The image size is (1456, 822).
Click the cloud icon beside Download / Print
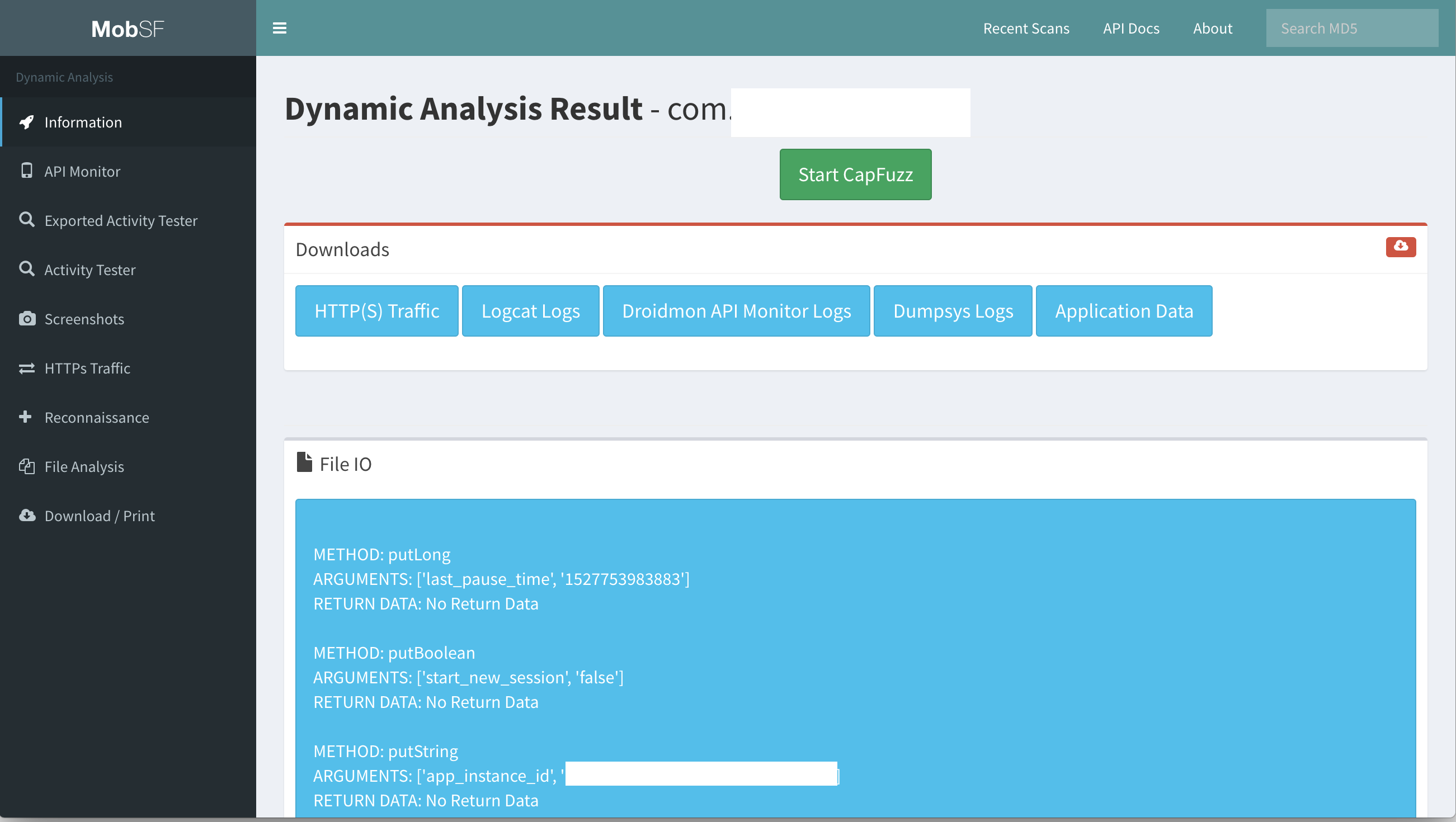[26, 515]
